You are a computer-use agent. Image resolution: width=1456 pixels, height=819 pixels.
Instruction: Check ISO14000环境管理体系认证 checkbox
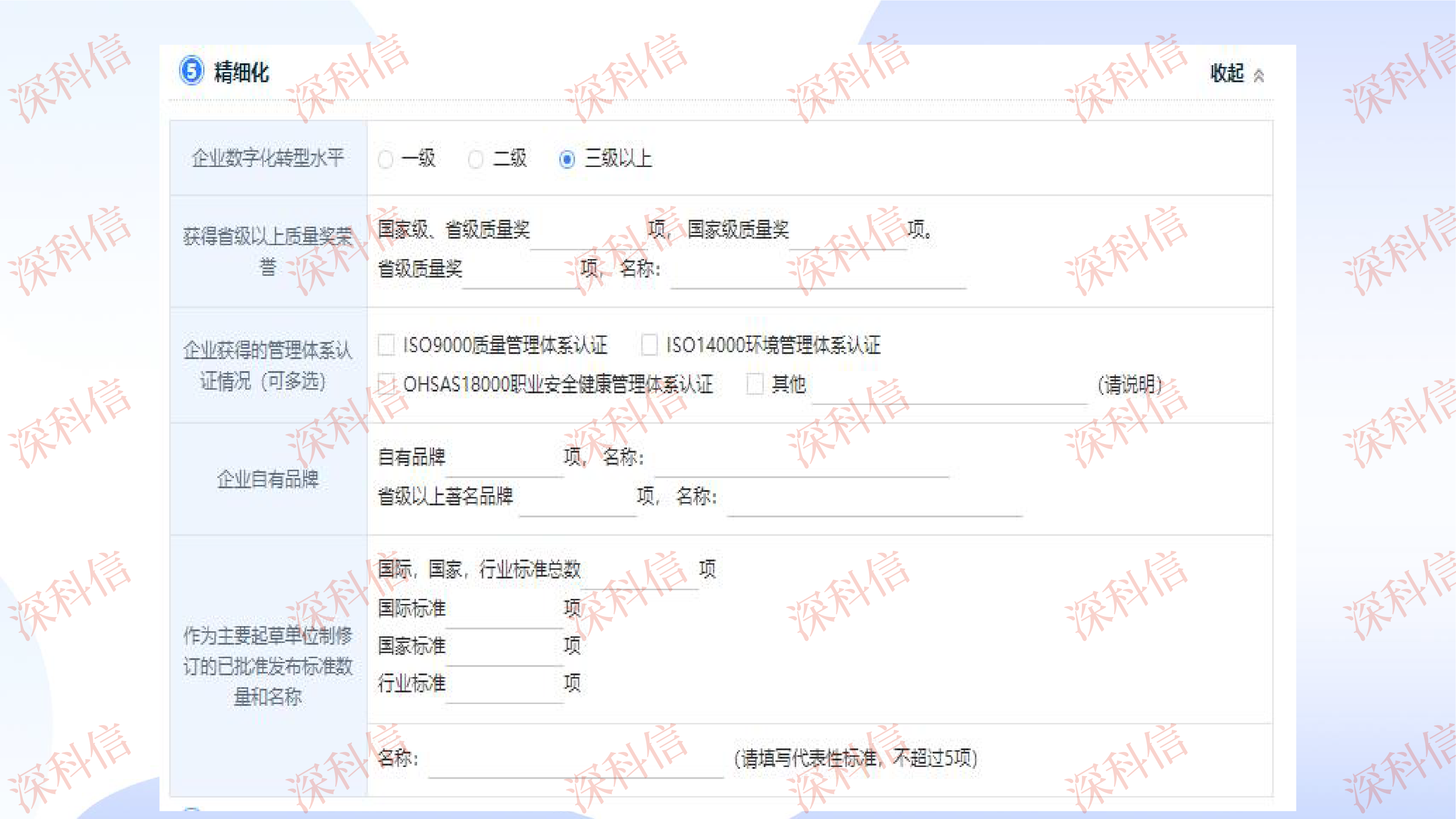650,344
